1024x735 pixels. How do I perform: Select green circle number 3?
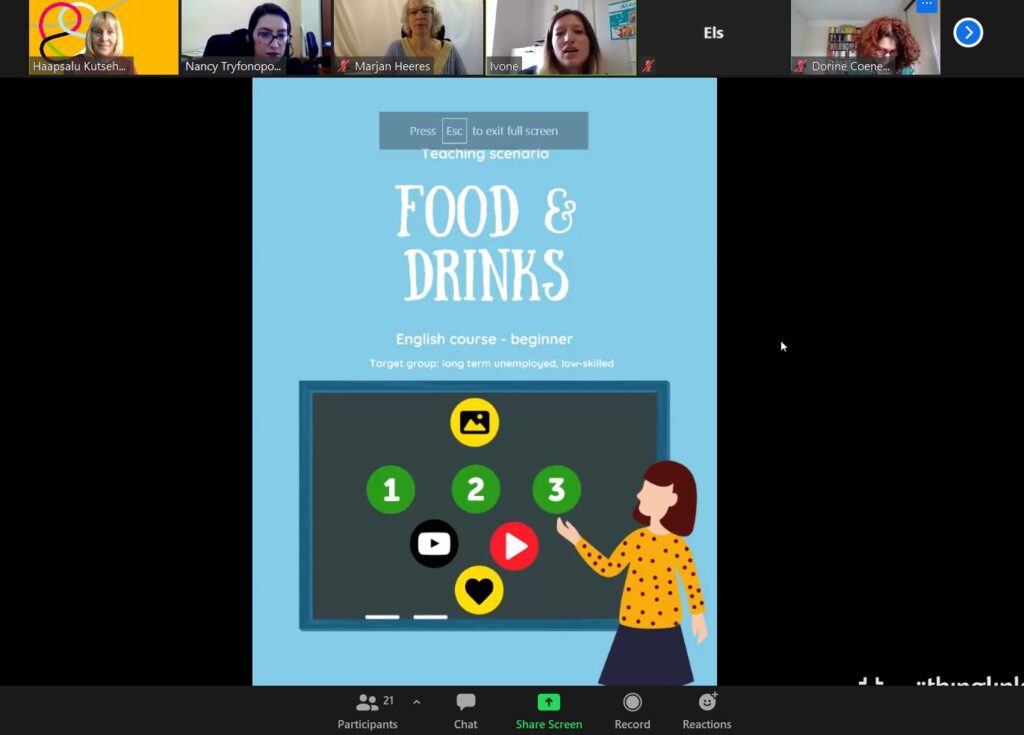[556, 490]
